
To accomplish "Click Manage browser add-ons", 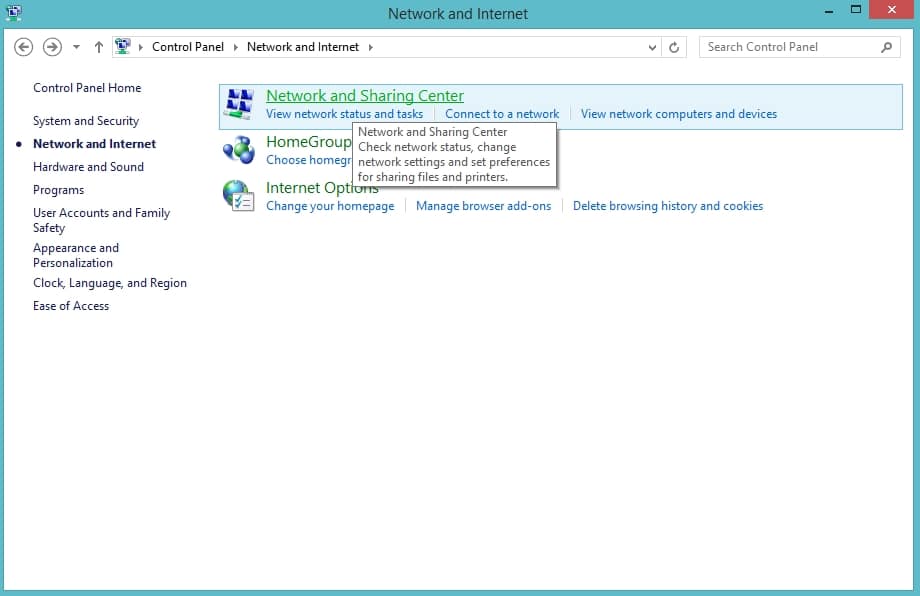I will 483,206.
